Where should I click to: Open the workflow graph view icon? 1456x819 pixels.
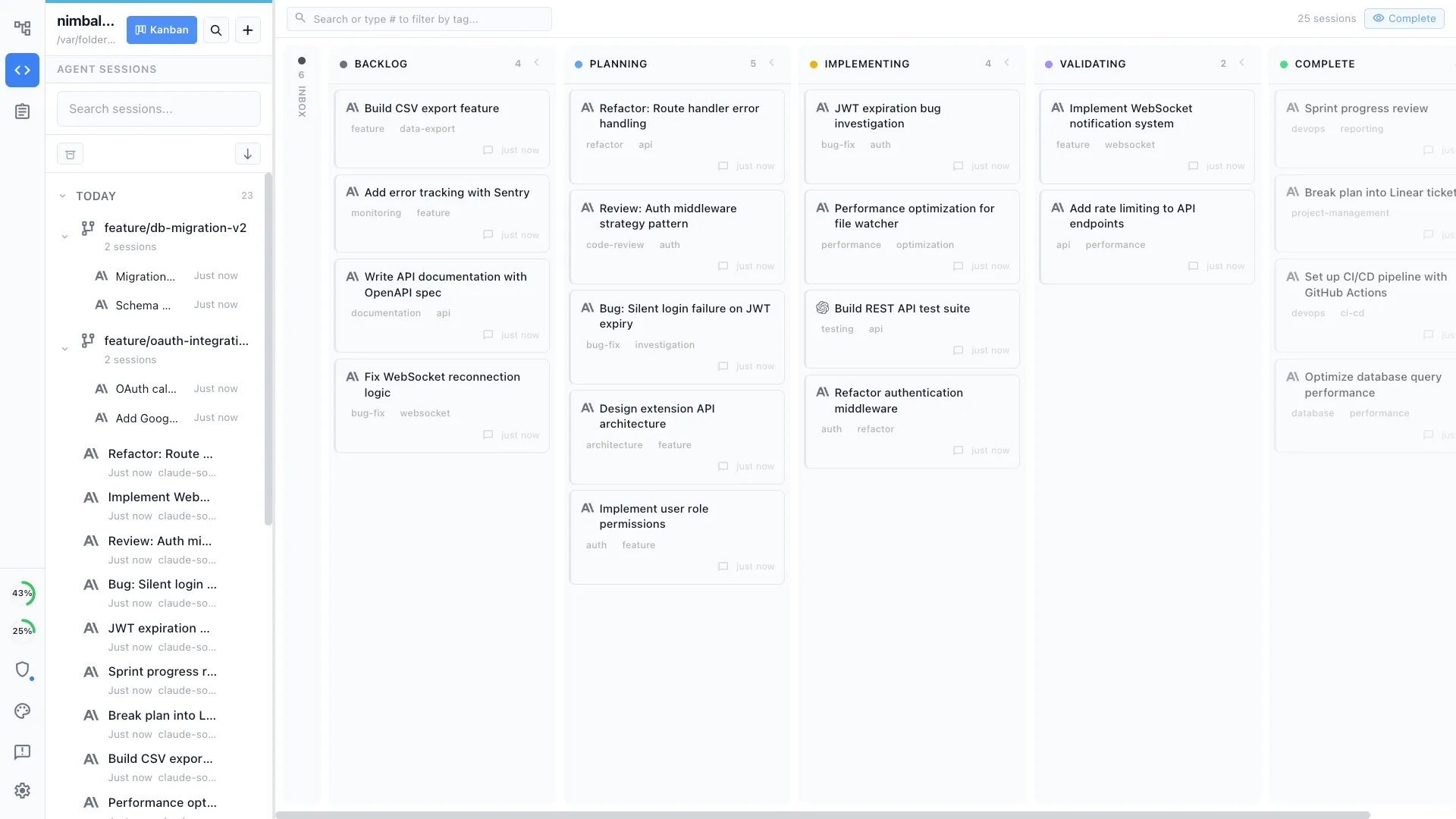pyautogui.click(x=23, y=27)
